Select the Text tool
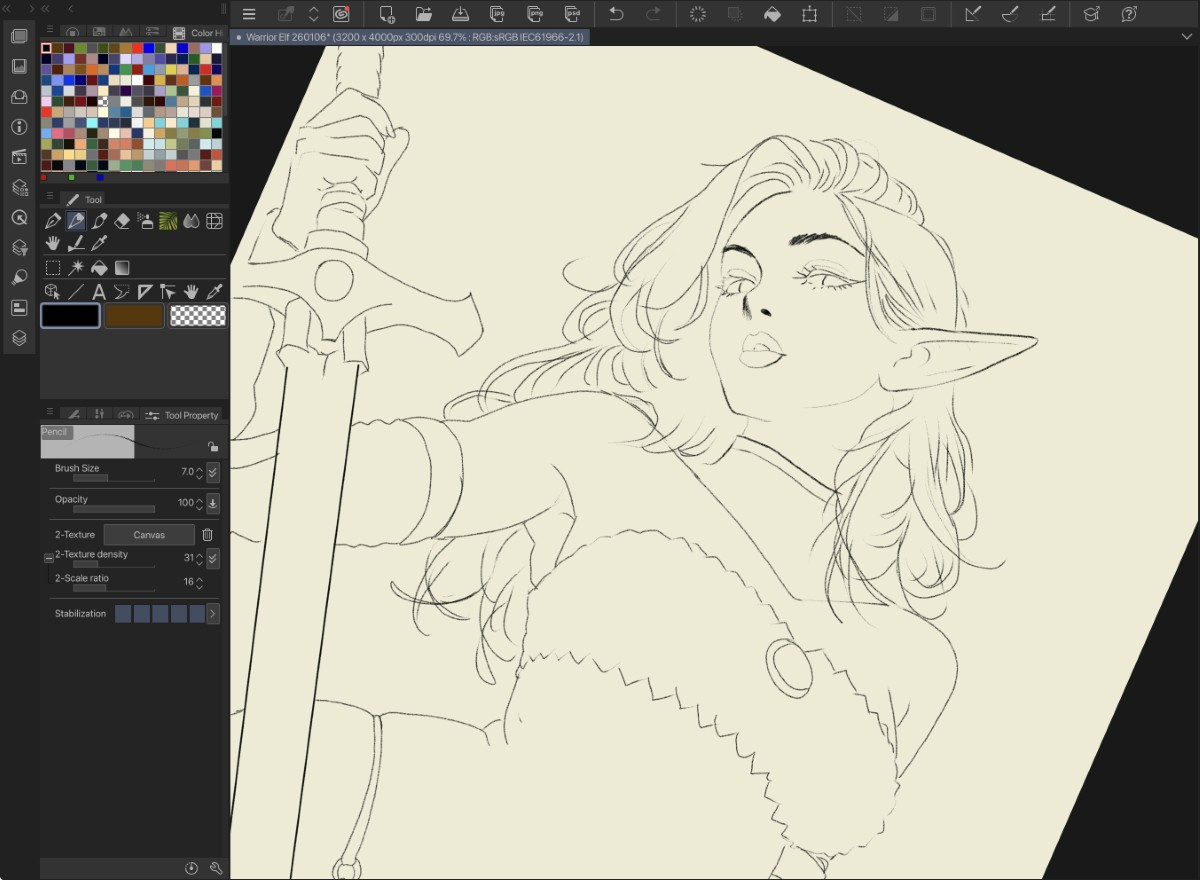Screen dimensions: 1200x880 tap(99, 292)
